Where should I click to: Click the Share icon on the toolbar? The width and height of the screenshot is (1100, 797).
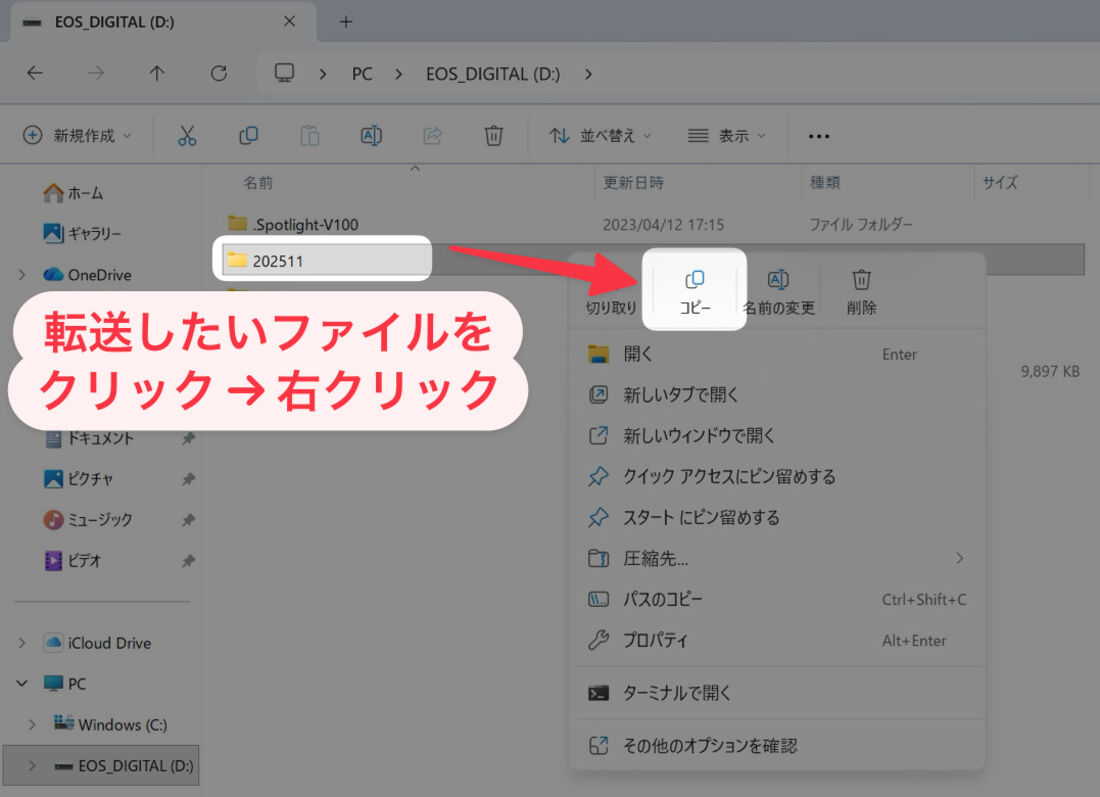click(432, 135)
